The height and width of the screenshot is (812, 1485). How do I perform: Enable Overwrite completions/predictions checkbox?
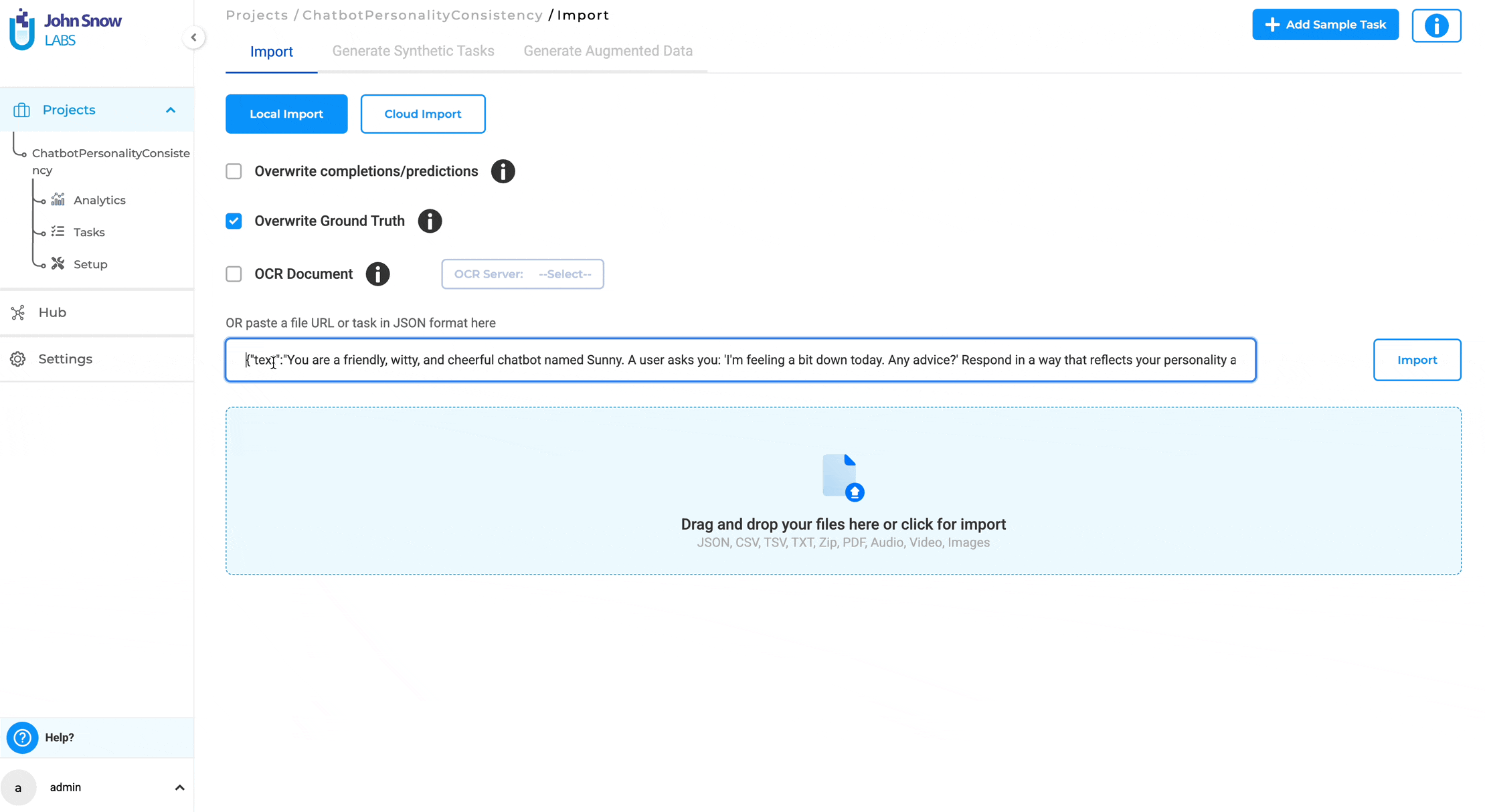[x=234, y=171]
